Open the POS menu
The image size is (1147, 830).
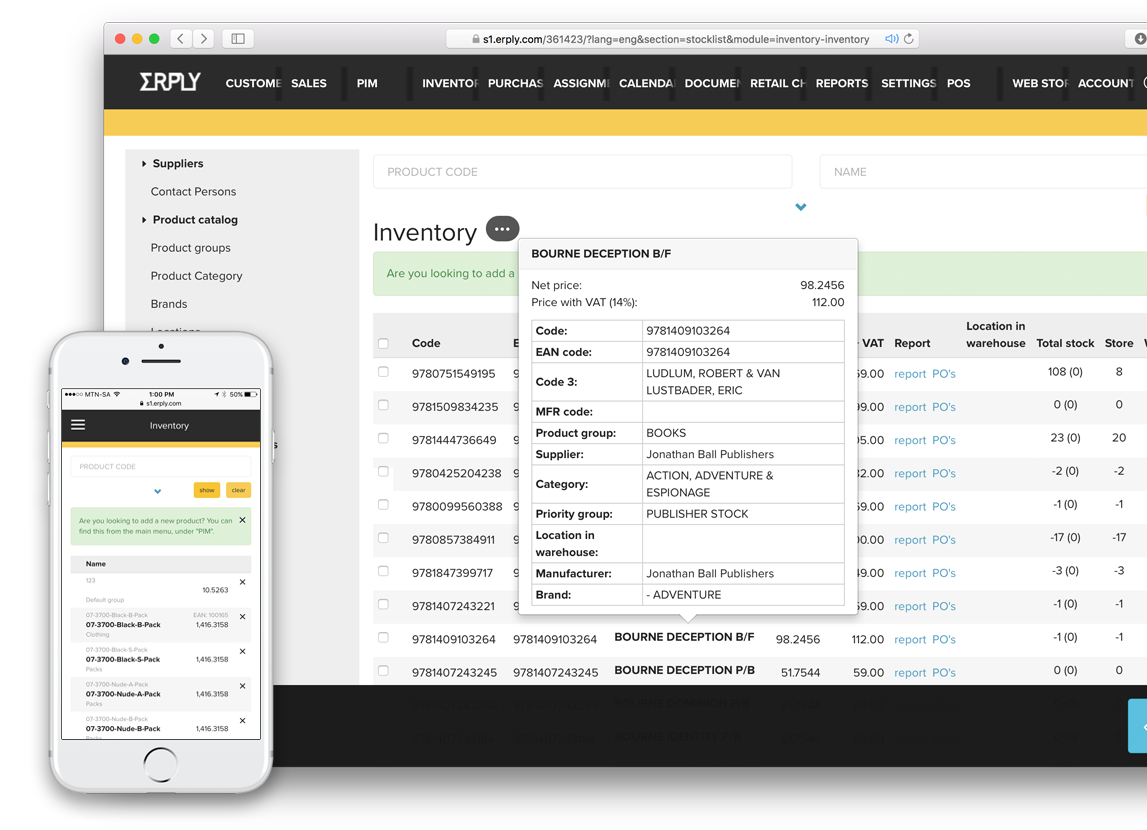tap(958, 83)
